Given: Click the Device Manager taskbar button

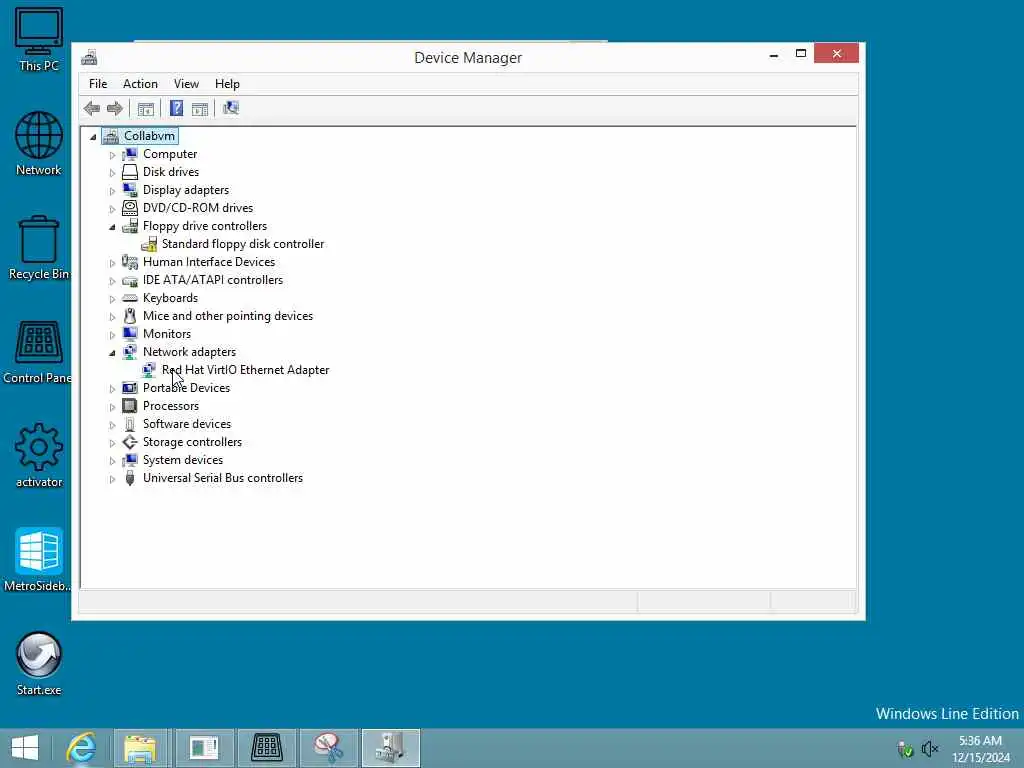Looking at the screenshot, I should [x=391, y=748].
